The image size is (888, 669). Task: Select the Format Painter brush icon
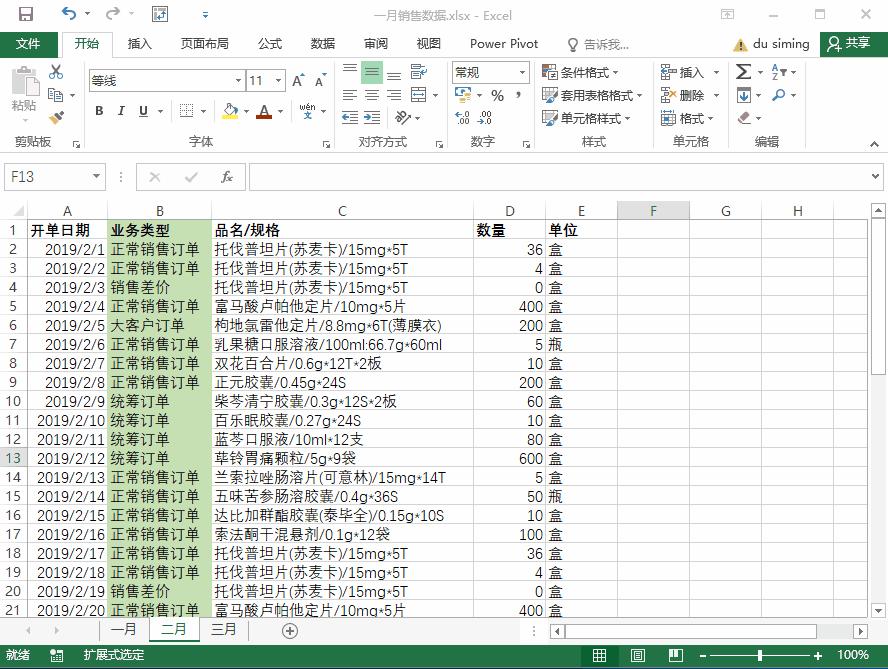click(x=57, y=117)
